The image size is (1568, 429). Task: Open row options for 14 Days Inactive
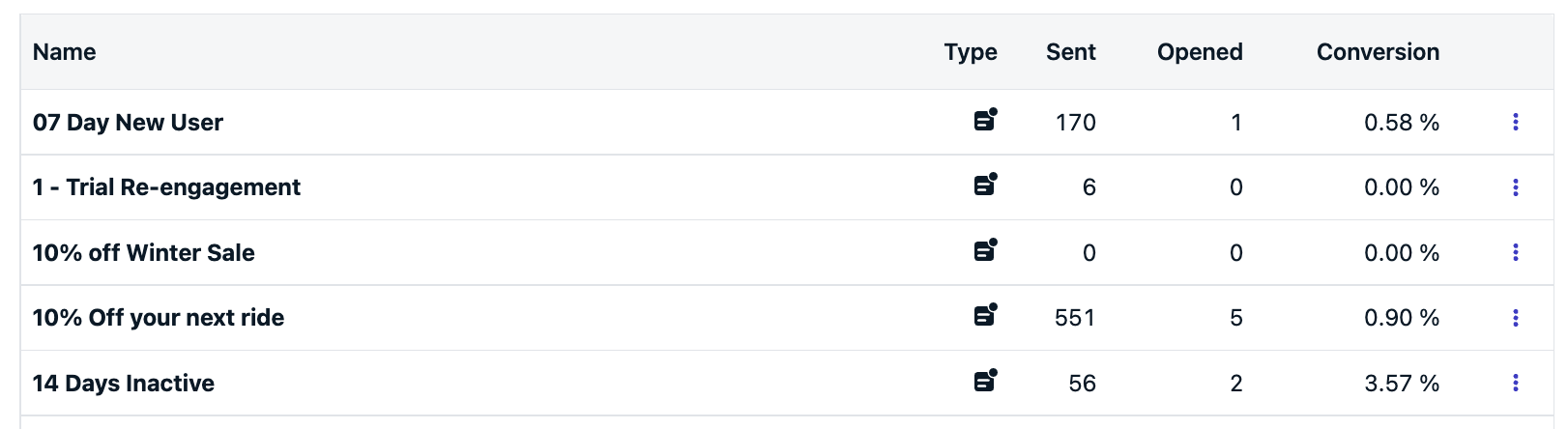(1515, 383)
